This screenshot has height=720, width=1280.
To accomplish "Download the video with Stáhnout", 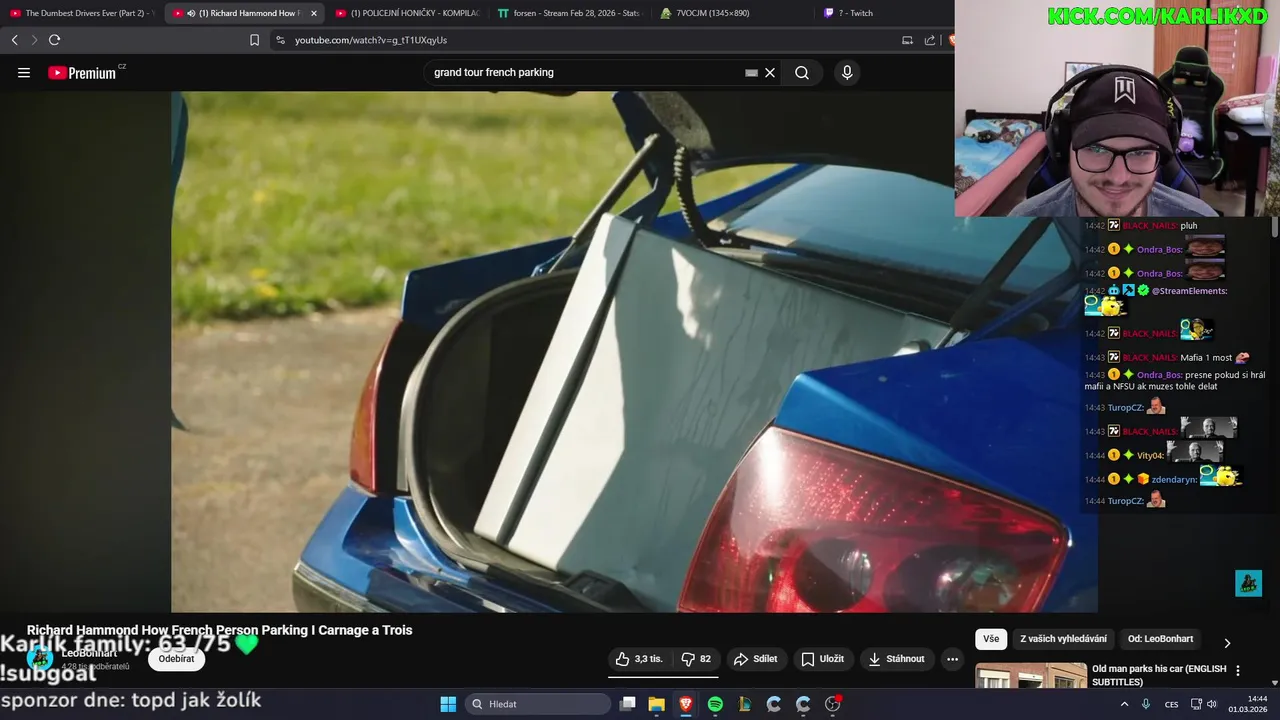I will (897, 659).
